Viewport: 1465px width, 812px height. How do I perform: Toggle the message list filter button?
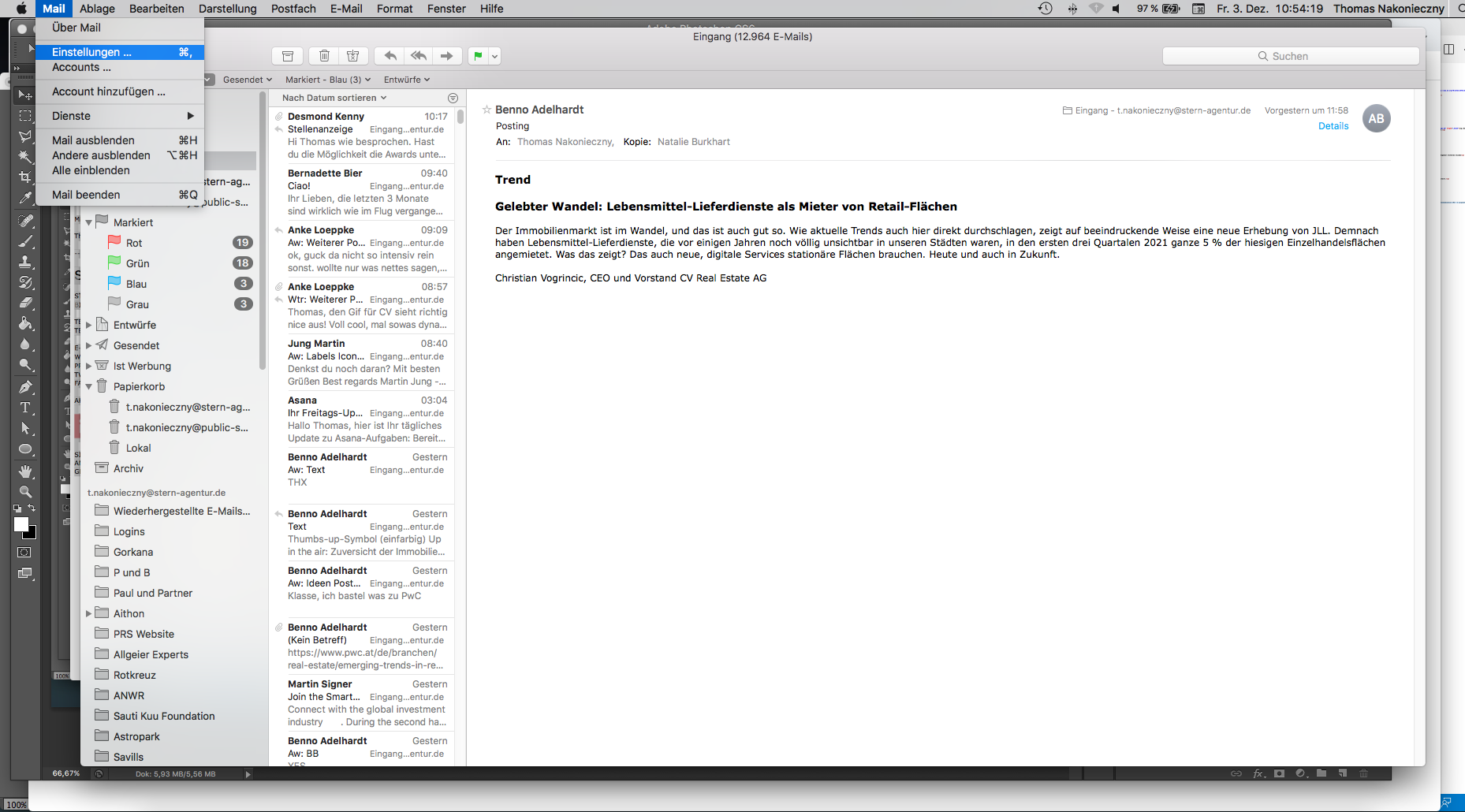point(453,98)
